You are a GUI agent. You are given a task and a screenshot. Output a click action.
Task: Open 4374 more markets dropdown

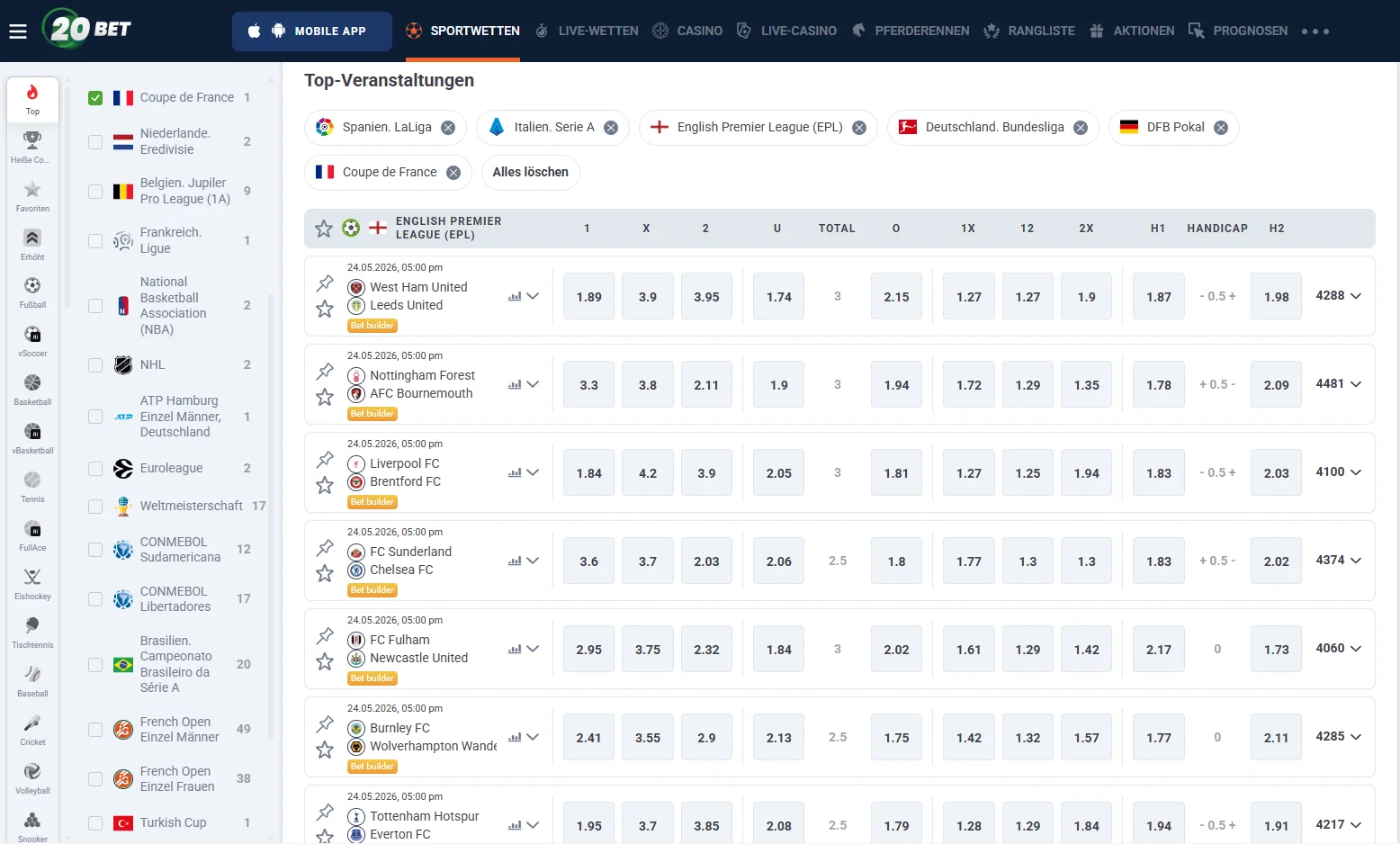click(x=1339, y=561)
